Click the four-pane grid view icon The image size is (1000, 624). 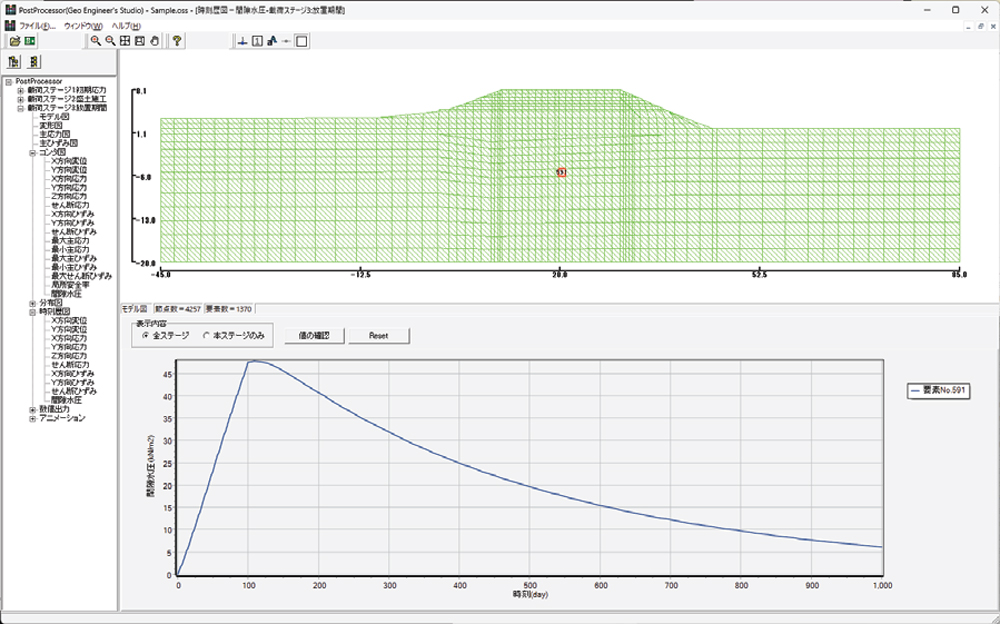coord(125,41)
